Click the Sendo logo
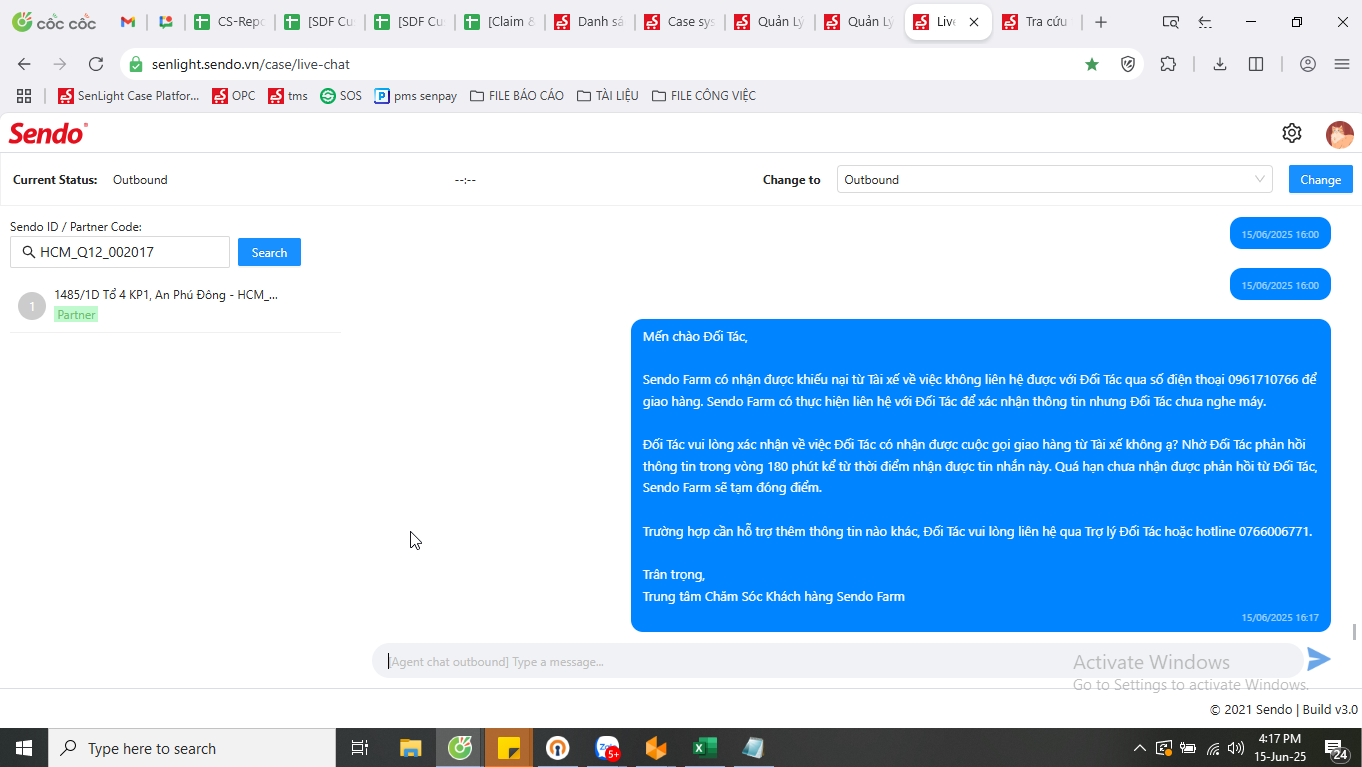1362x767 pixels. (48, 133)
